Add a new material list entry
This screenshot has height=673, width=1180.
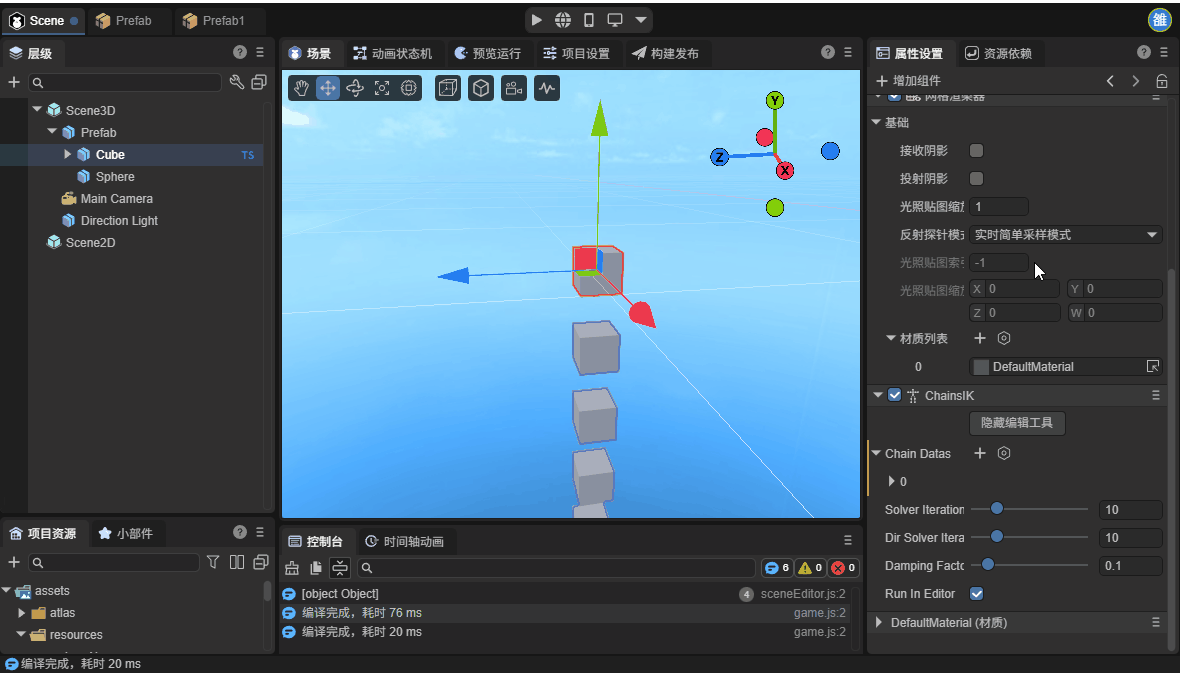980,339
